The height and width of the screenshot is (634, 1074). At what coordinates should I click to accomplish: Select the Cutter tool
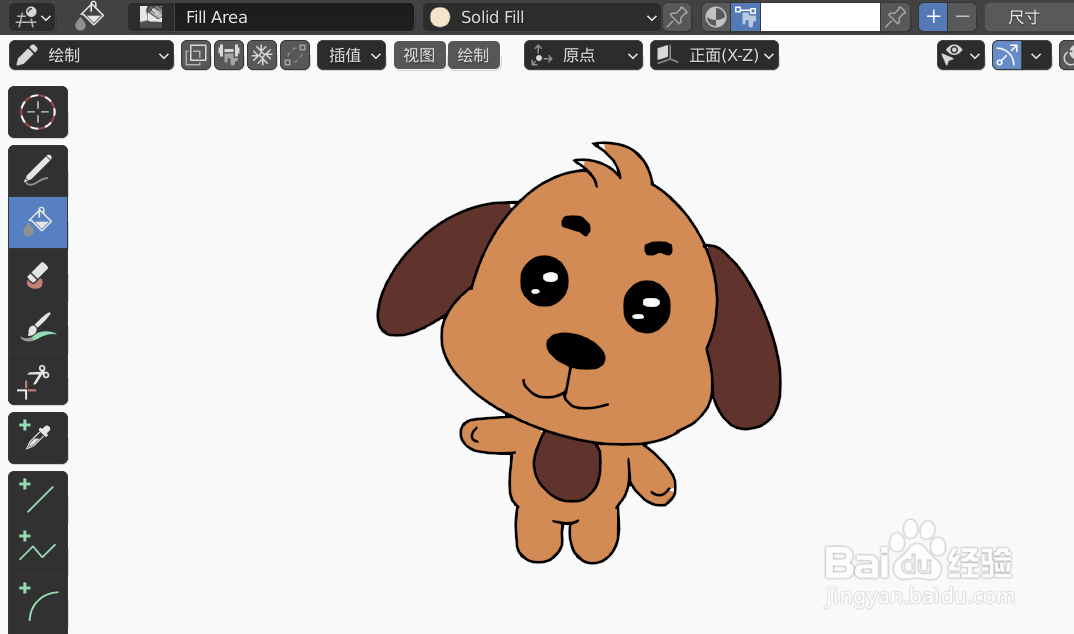pyautogui.click(x=38, y=378)
